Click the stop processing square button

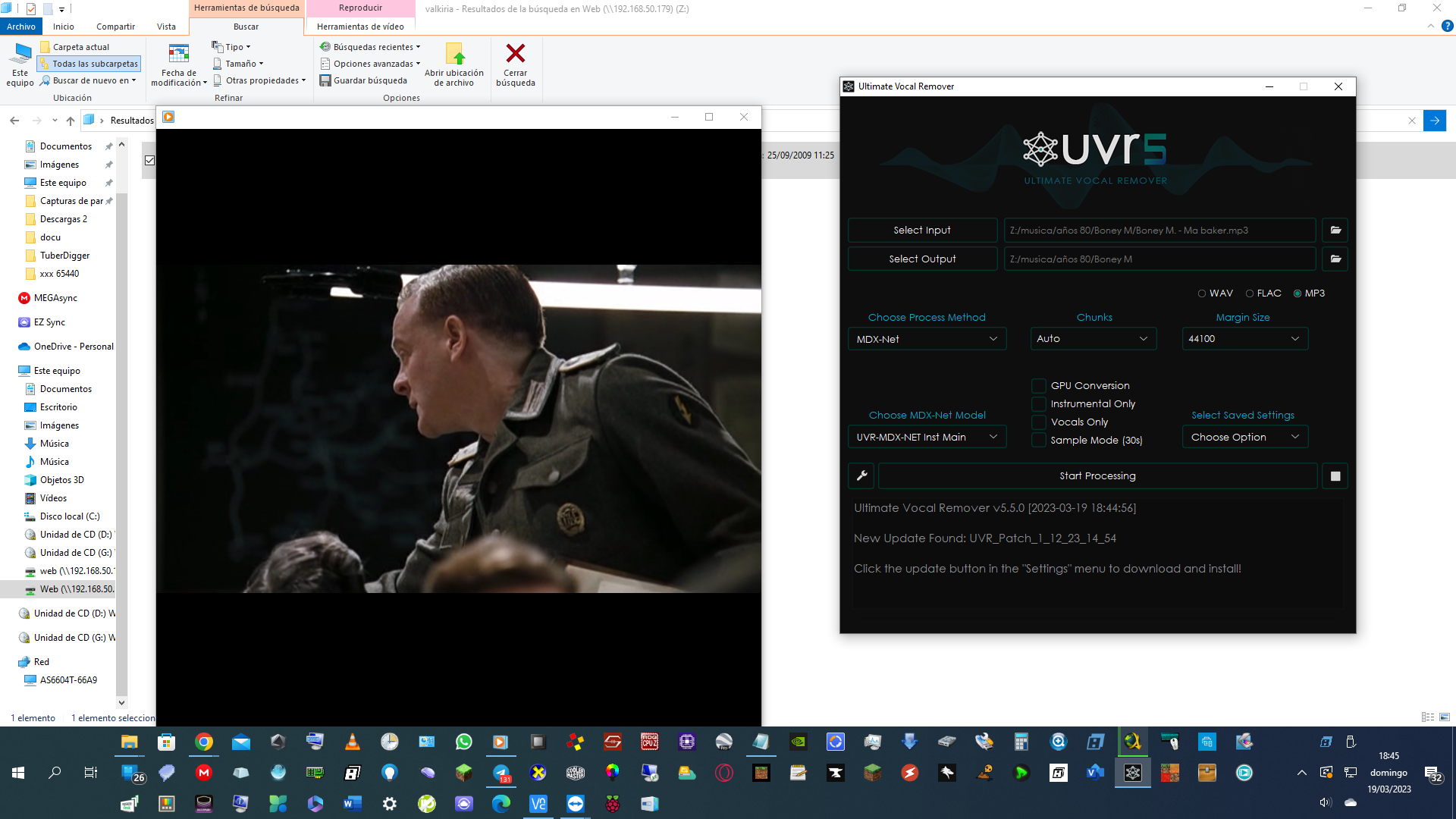click(1335, 476)
